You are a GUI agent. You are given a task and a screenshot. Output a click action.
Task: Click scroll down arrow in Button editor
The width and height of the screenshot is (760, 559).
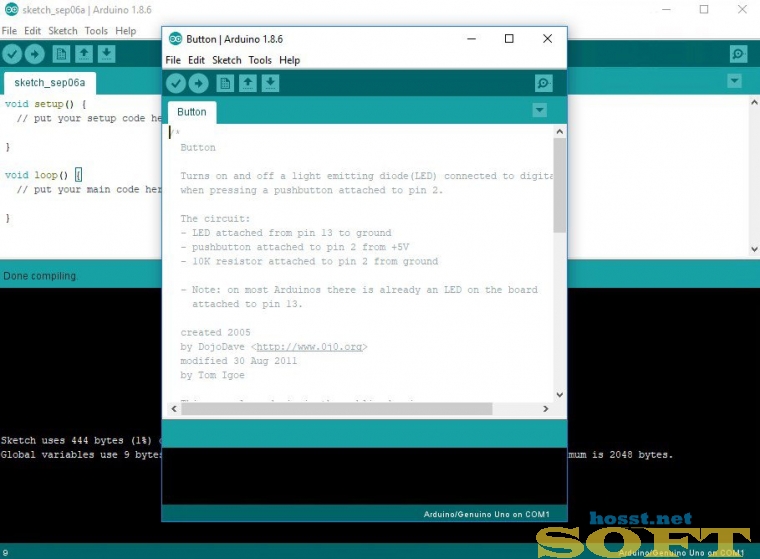(x=559, y=395)
